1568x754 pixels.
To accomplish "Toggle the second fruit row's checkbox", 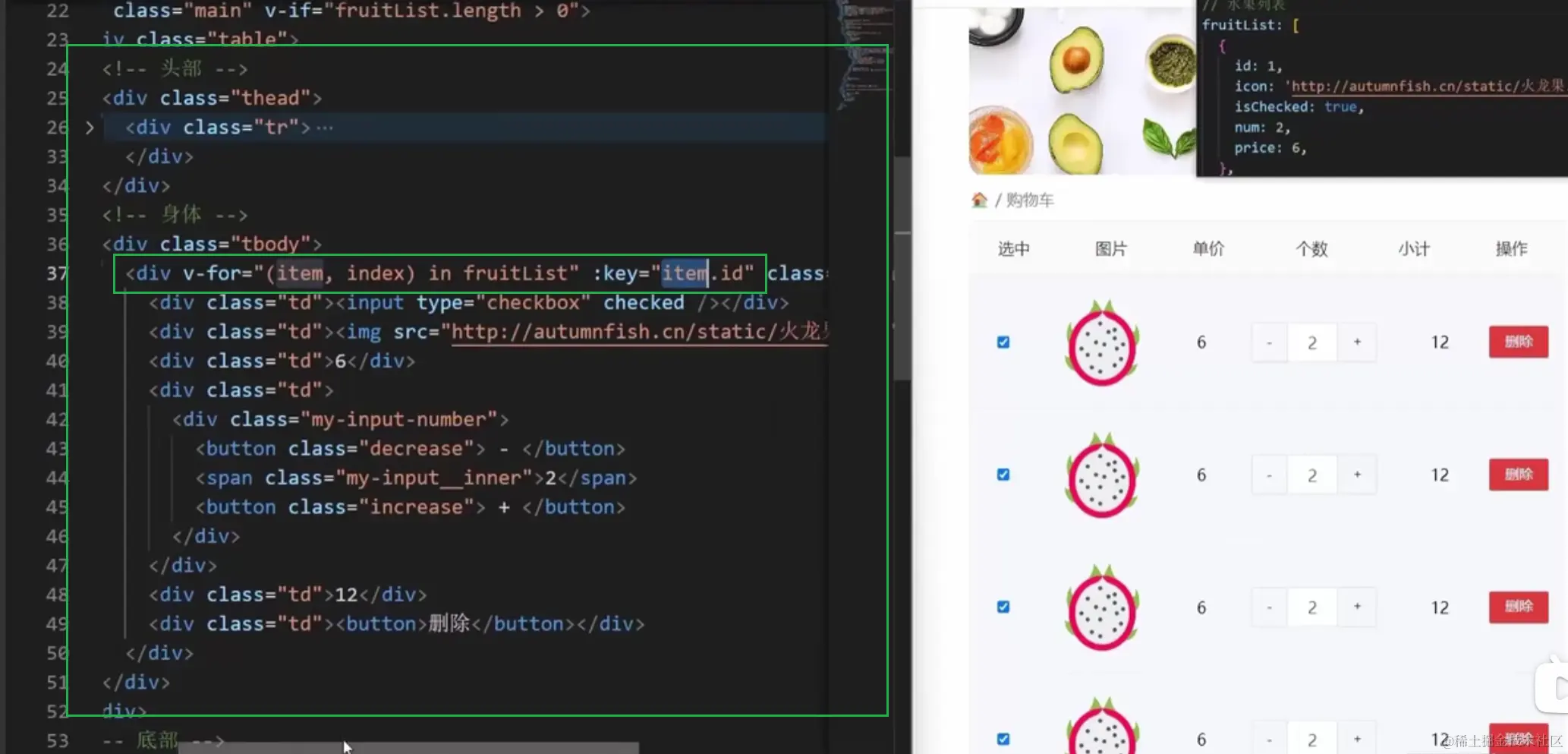I will [1003, 475].
